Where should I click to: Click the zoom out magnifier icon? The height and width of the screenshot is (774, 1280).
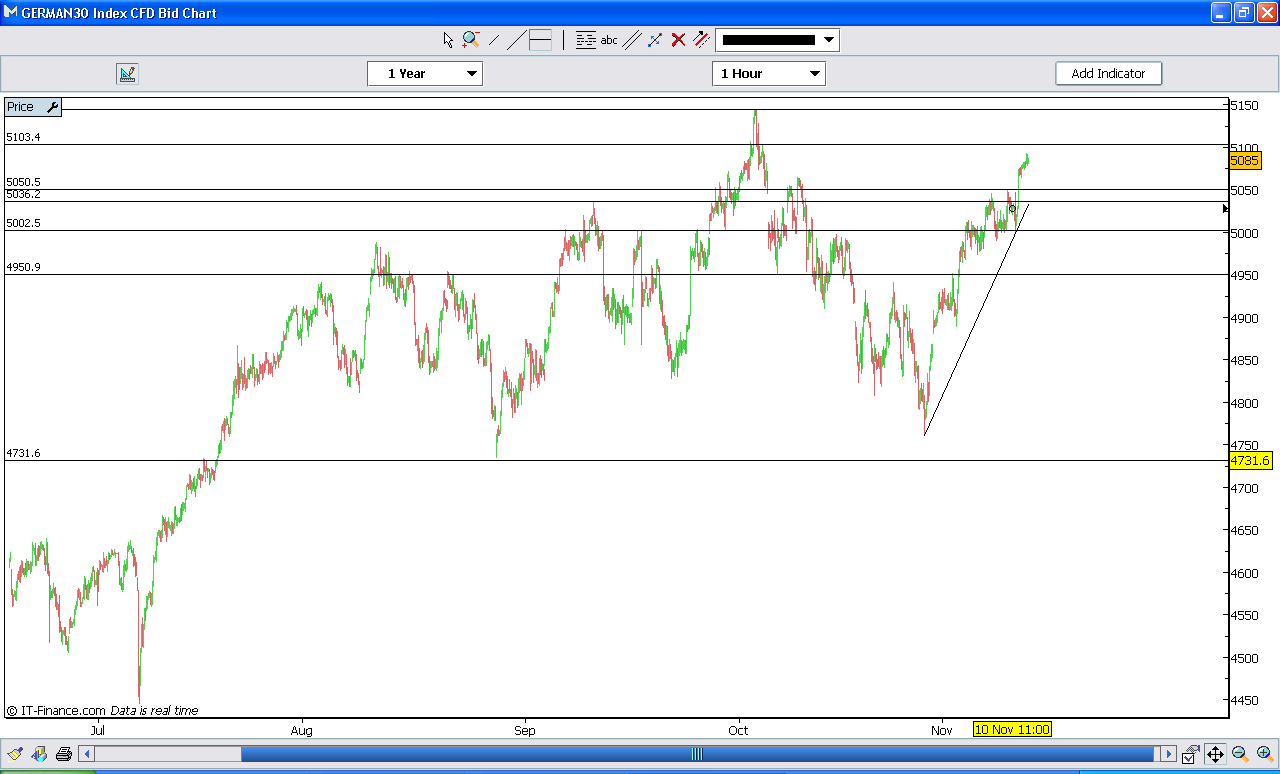point(1240,754)
